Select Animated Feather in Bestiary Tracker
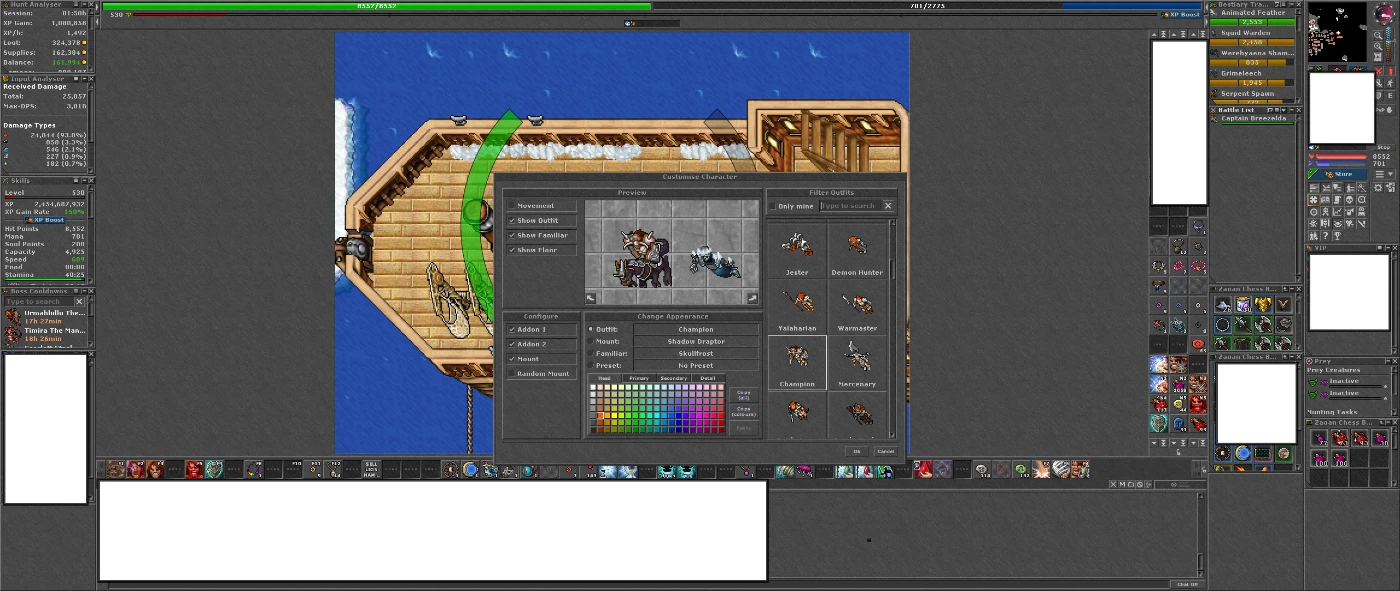 point(1253,13)
